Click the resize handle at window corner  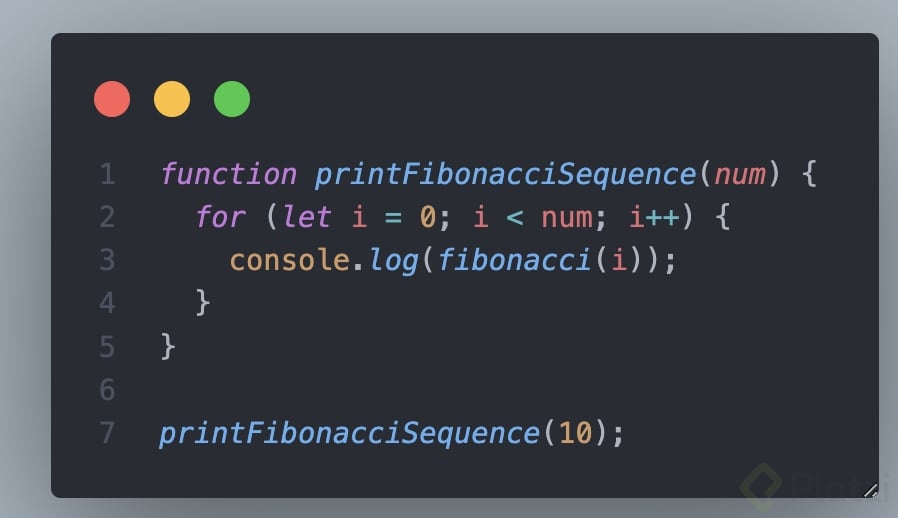point(871,490)
